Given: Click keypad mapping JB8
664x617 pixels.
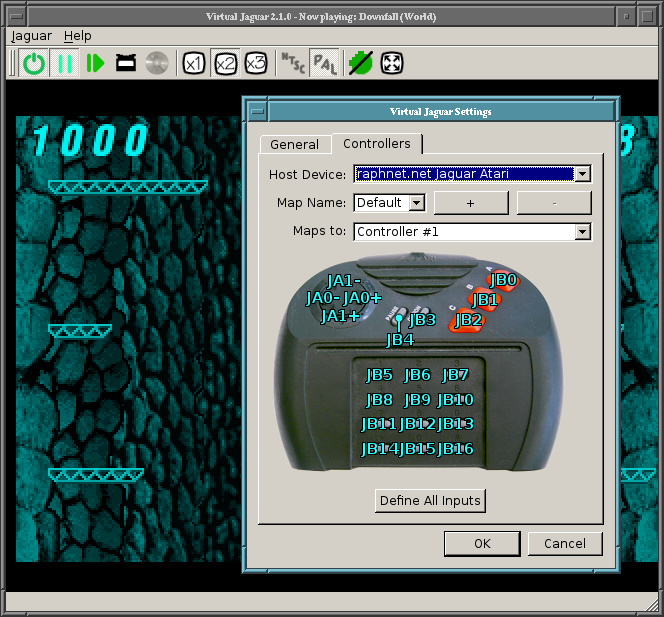Looking at the screenshot, I should [379, 400].
